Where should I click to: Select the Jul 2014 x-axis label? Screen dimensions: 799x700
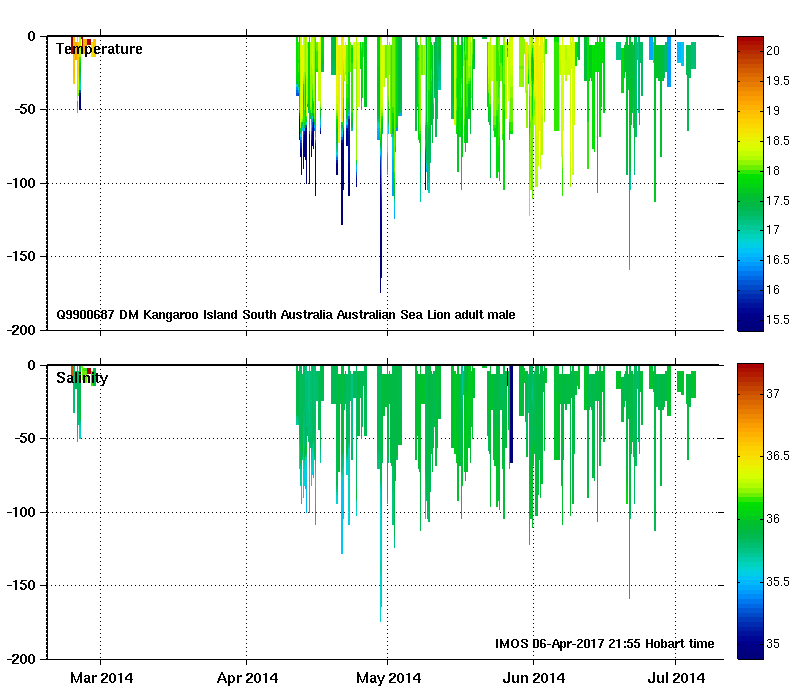click(x=676, y=678)
